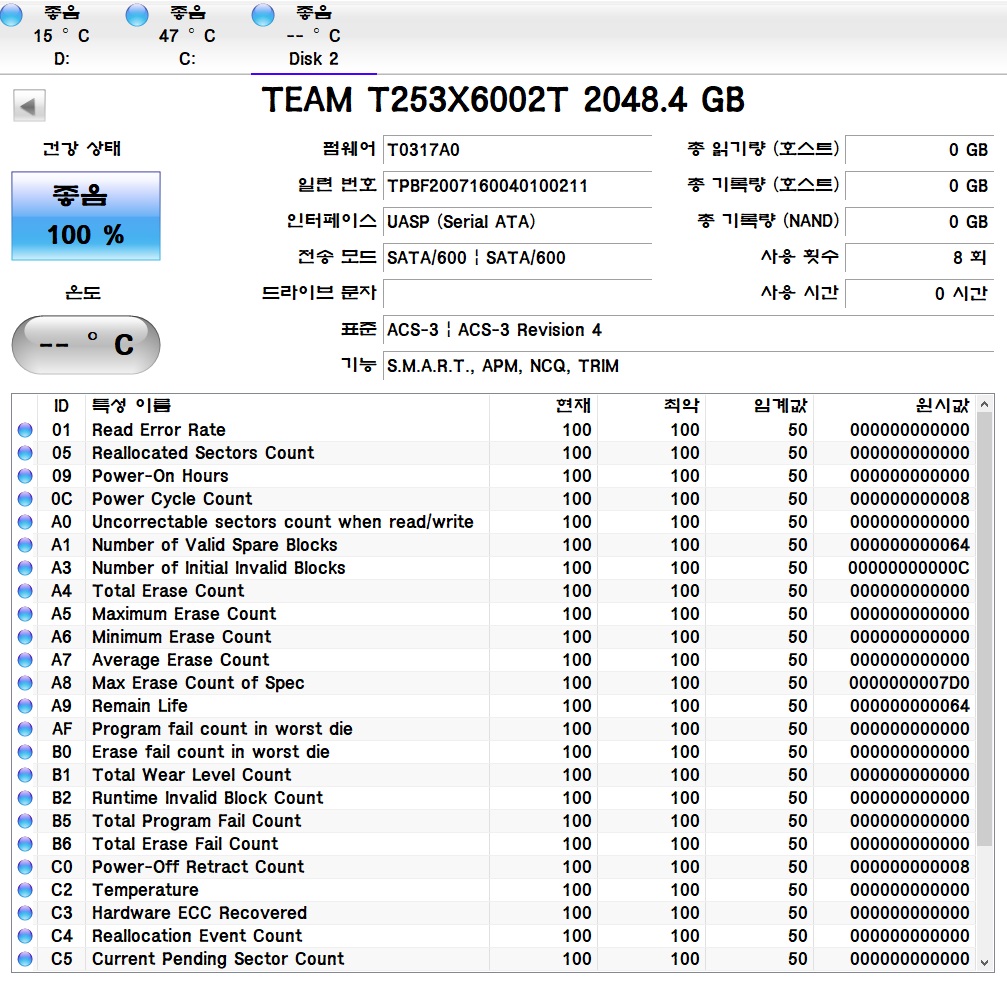Click the transfer mode field SATA/600 | SATA/600
This screenshot has width=1007, height=985.
point(518,258)
